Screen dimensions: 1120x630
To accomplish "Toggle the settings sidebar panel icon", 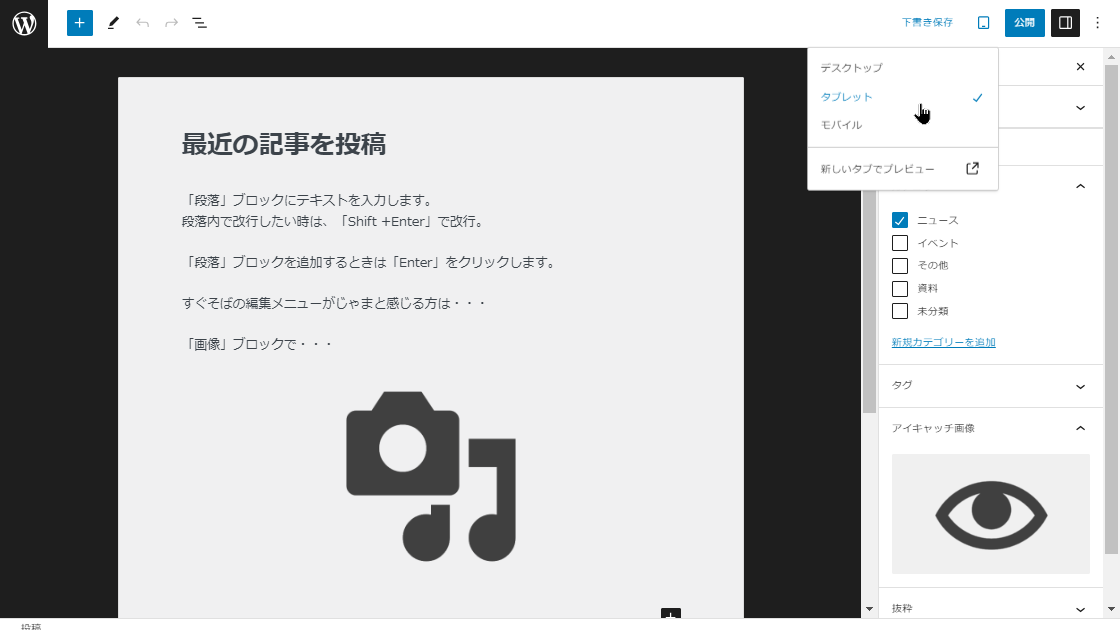I will (1065, 23).
